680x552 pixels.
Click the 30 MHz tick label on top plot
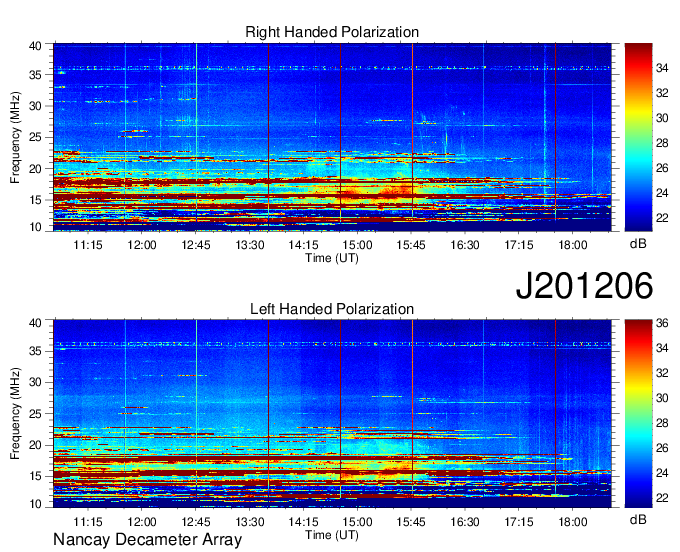tap(36, 107)
